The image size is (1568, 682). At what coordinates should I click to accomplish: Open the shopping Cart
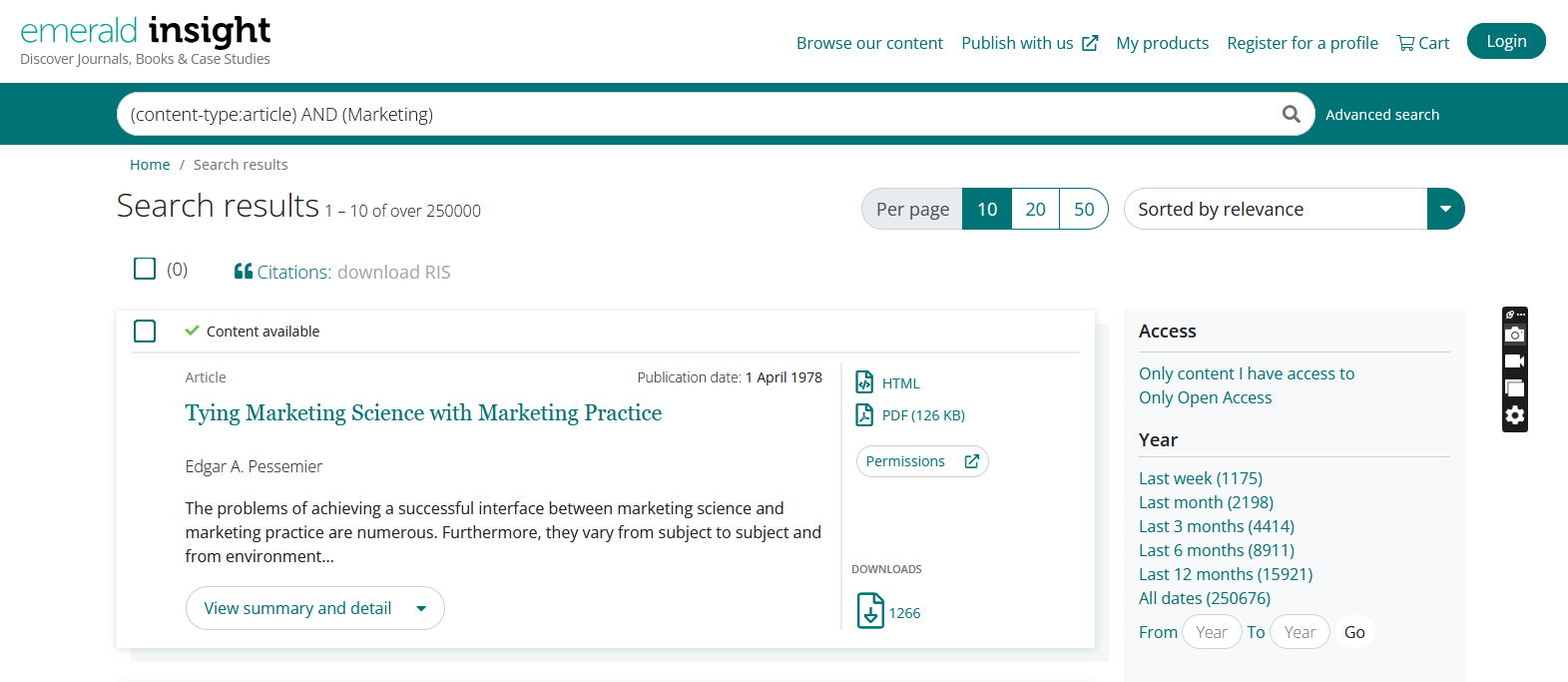tap(1422, 43)
